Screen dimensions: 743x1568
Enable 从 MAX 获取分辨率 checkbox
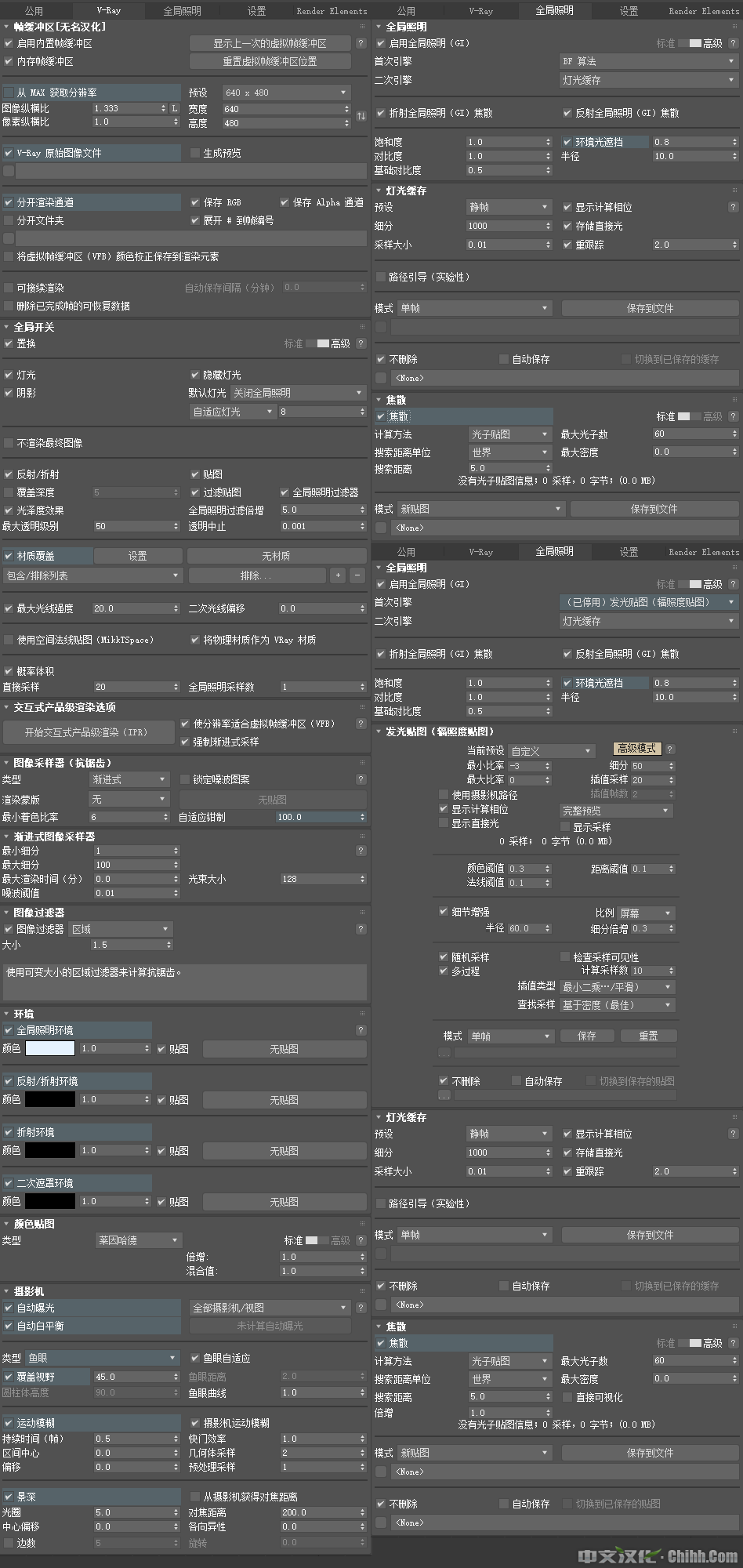pyautogui.click(x=9, y=93)
